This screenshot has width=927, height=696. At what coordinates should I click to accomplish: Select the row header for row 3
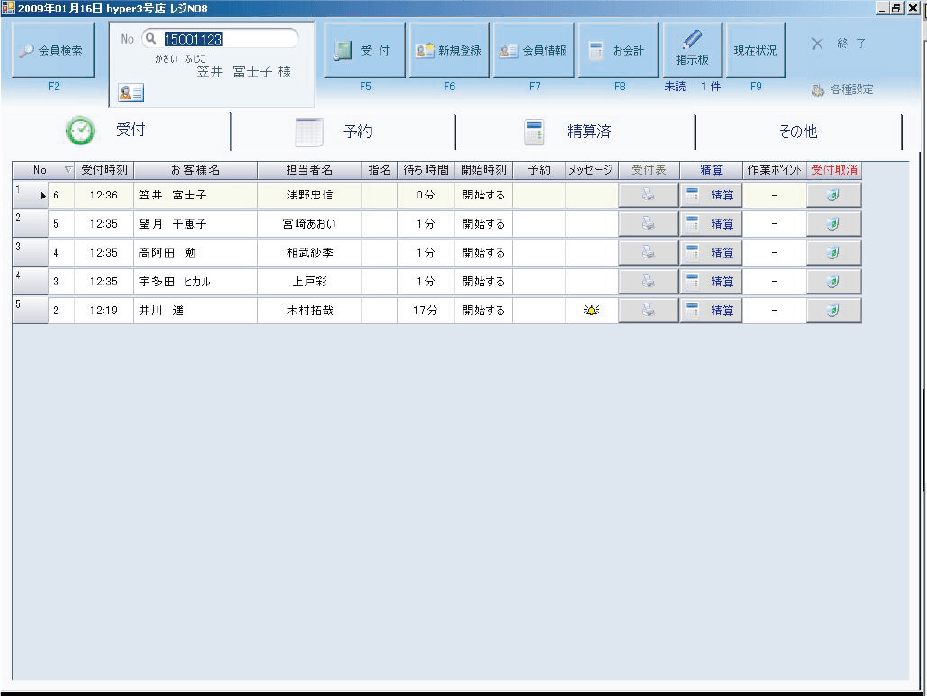tap(30, 253)
